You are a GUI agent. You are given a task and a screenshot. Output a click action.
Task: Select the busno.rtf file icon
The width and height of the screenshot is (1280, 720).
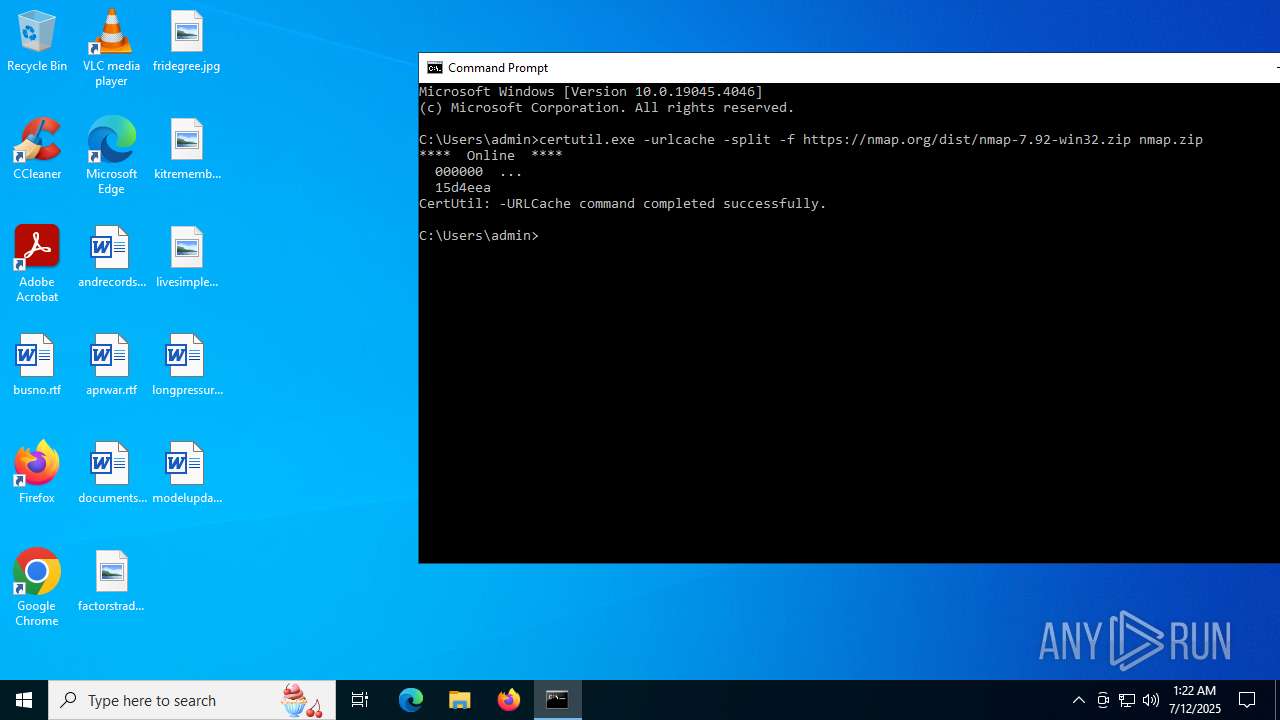(37, 366)
